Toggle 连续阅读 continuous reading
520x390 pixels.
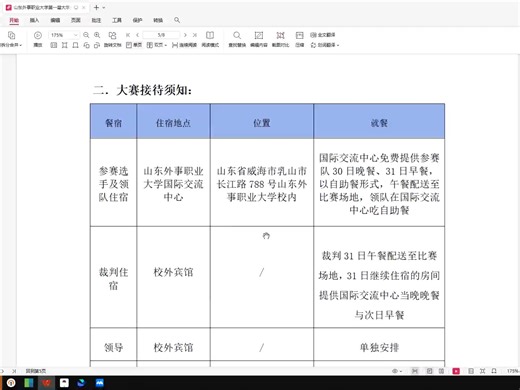[184, 45]
